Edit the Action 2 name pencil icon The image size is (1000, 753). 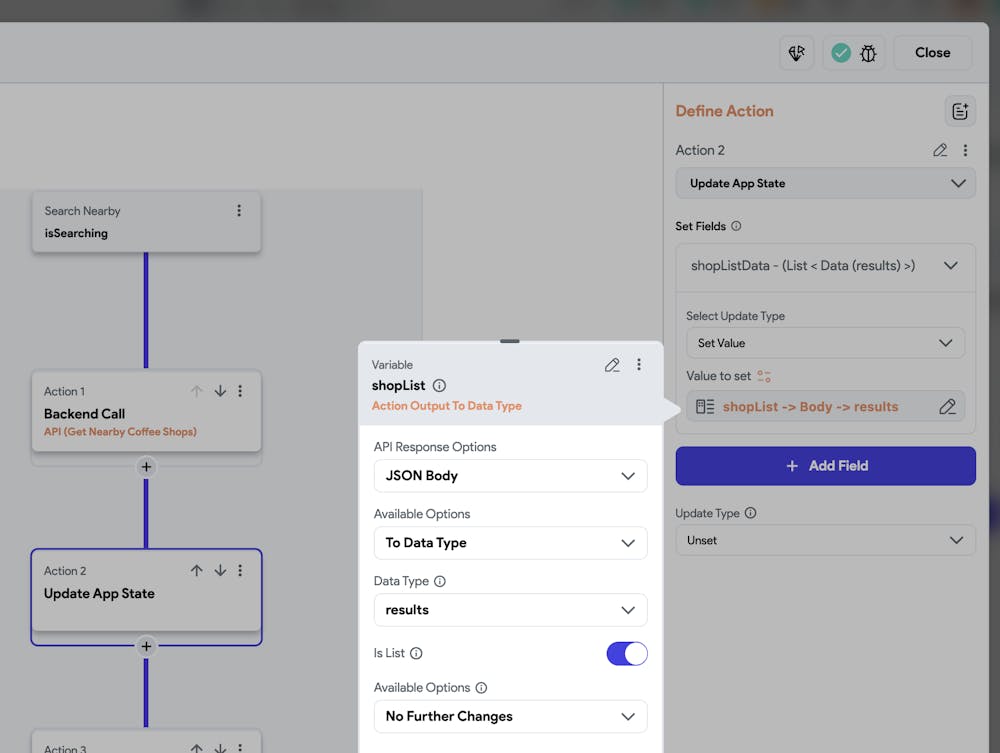pyautogui.click(x=940, y=150)
